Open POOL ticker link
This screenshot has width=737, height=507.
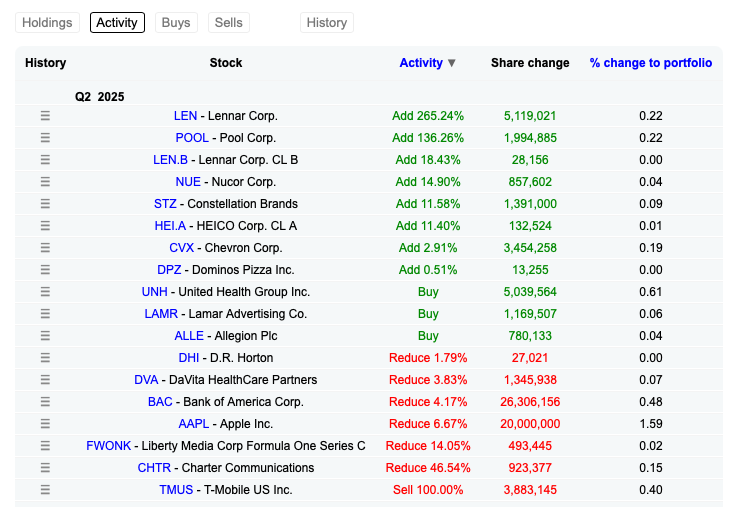click(x=192, y=138)
